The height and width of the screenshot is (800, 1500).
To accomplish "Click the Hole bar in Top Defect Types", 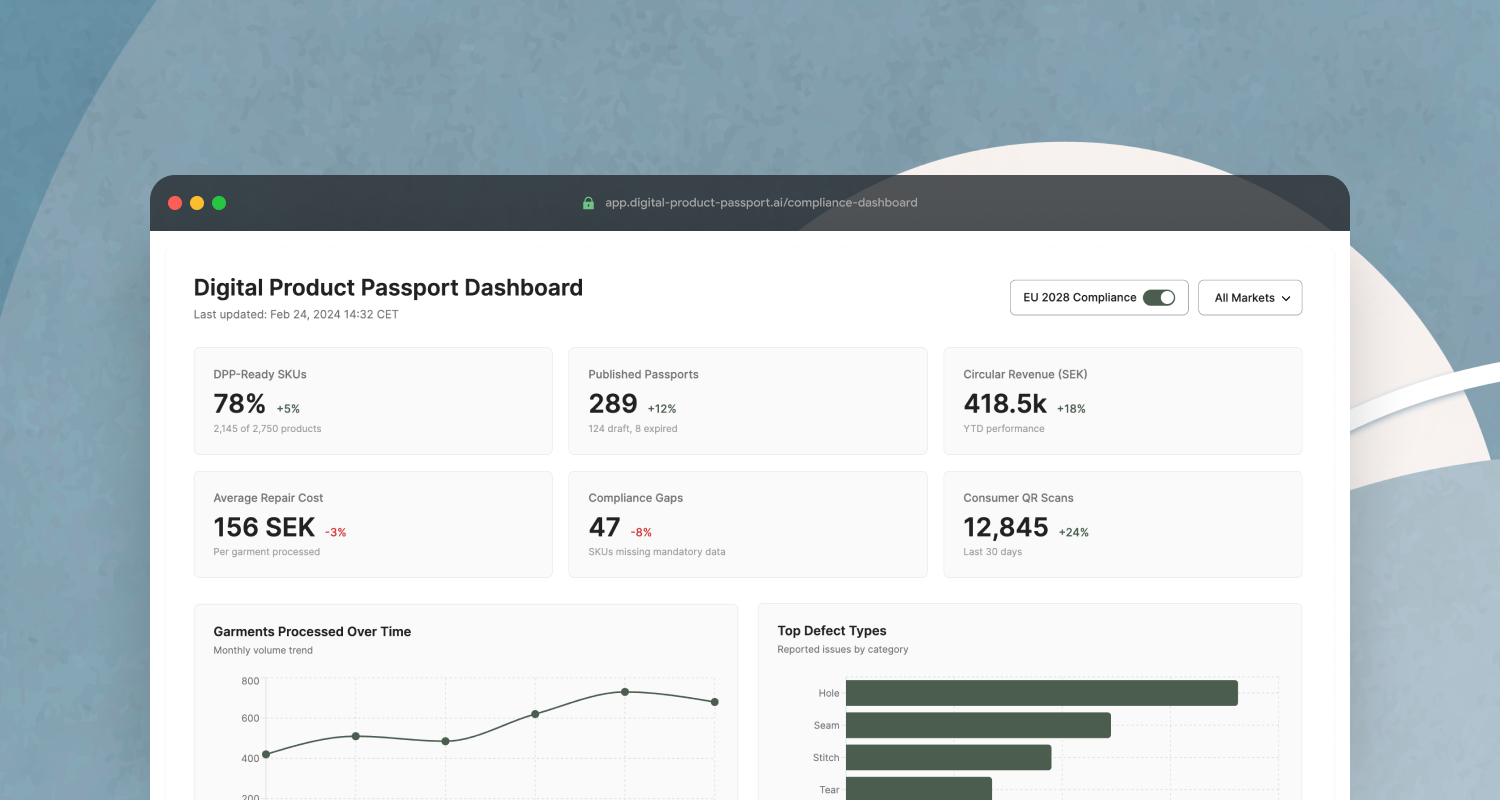I will click(x=1042, y=693).
